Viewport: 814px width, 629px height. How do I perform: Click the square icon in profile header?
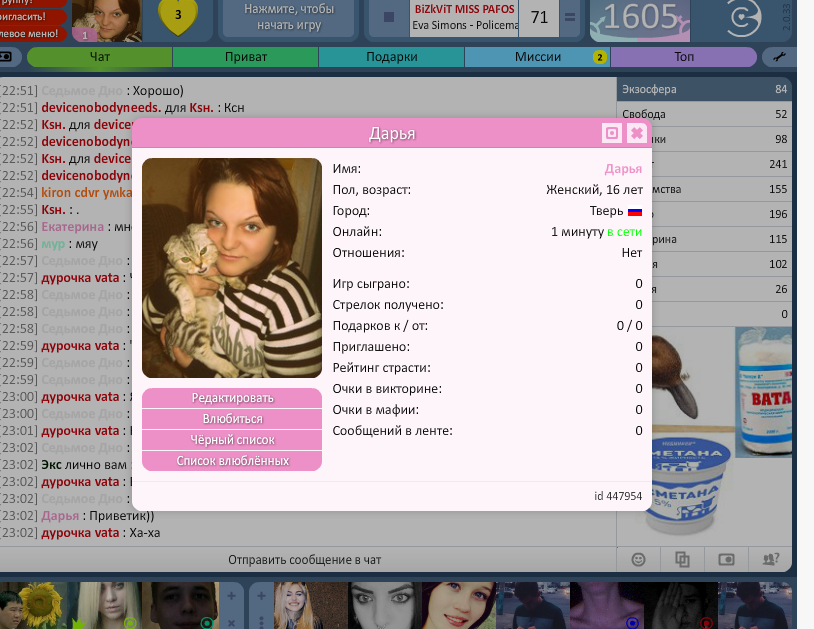pyautogui.click(x=612, y=133)
